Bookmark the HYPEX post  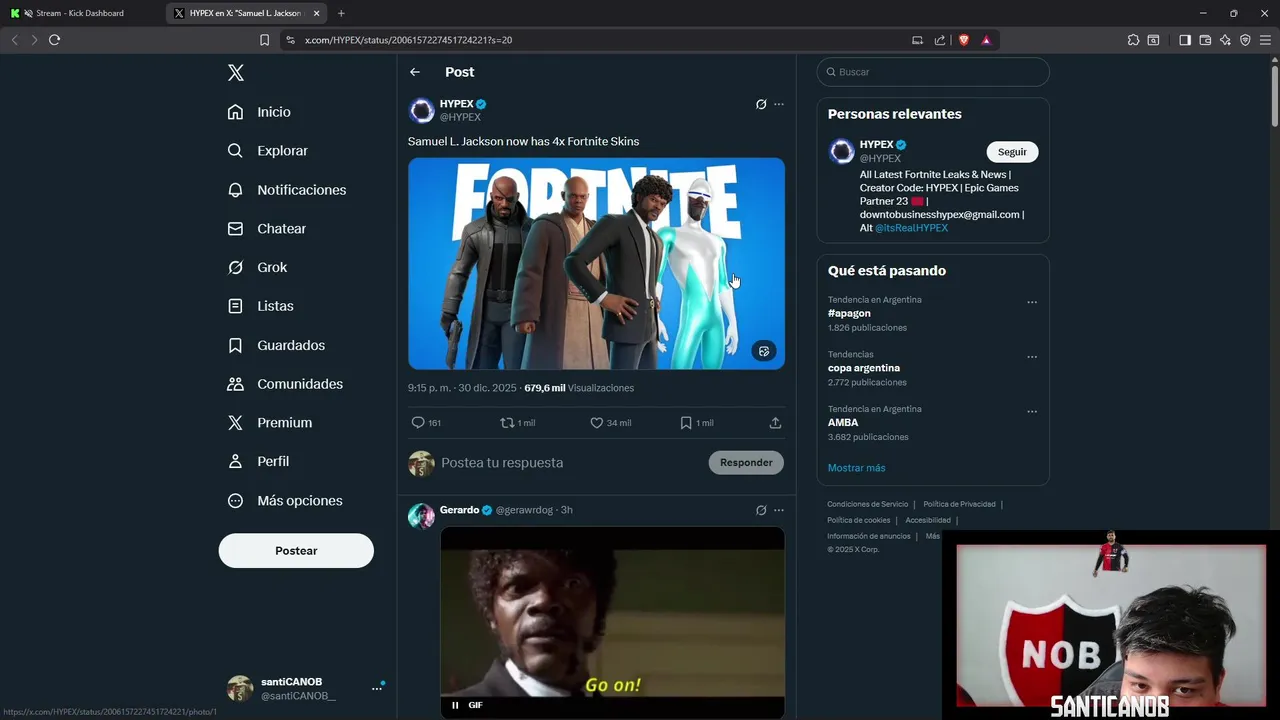(x=696, y=423)
